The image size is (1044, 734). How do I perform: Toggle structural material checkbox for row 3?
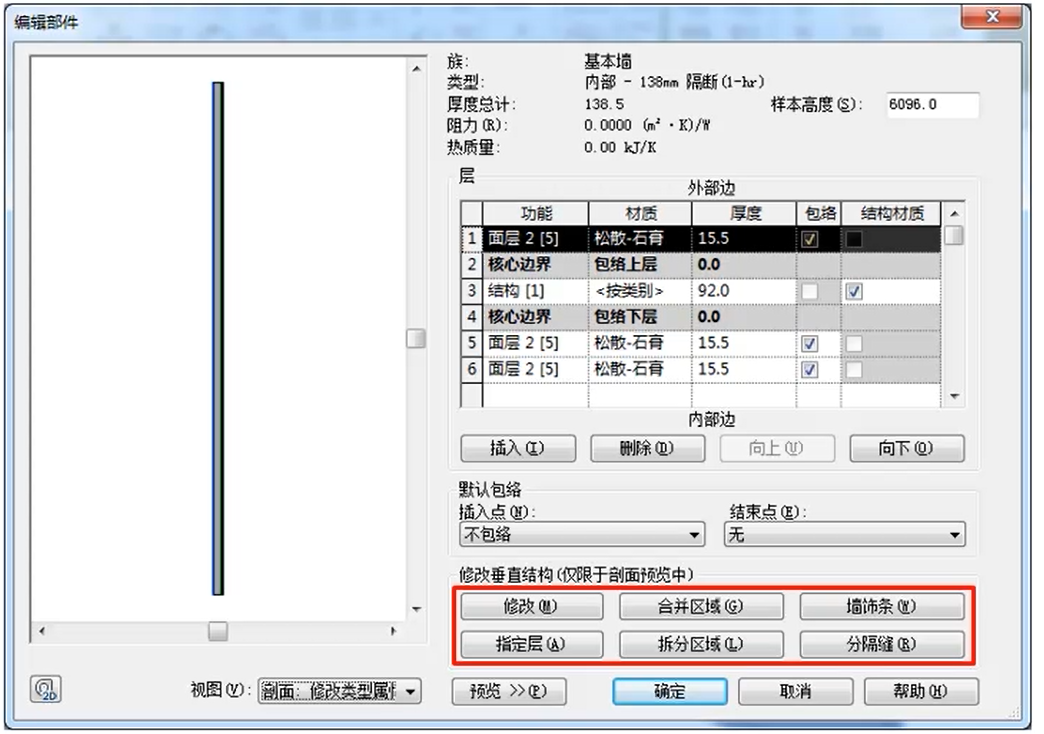pyautogui.click(x=853, y=291)
